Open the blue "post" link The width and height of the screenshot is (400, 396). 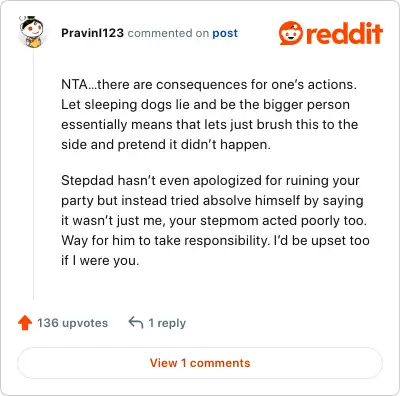(x=225, y=33)
